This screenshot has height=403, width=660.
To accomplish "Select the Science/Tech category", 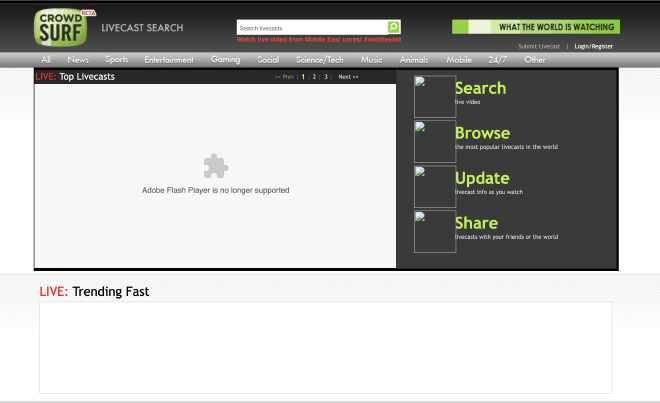I will click(320, 60).
